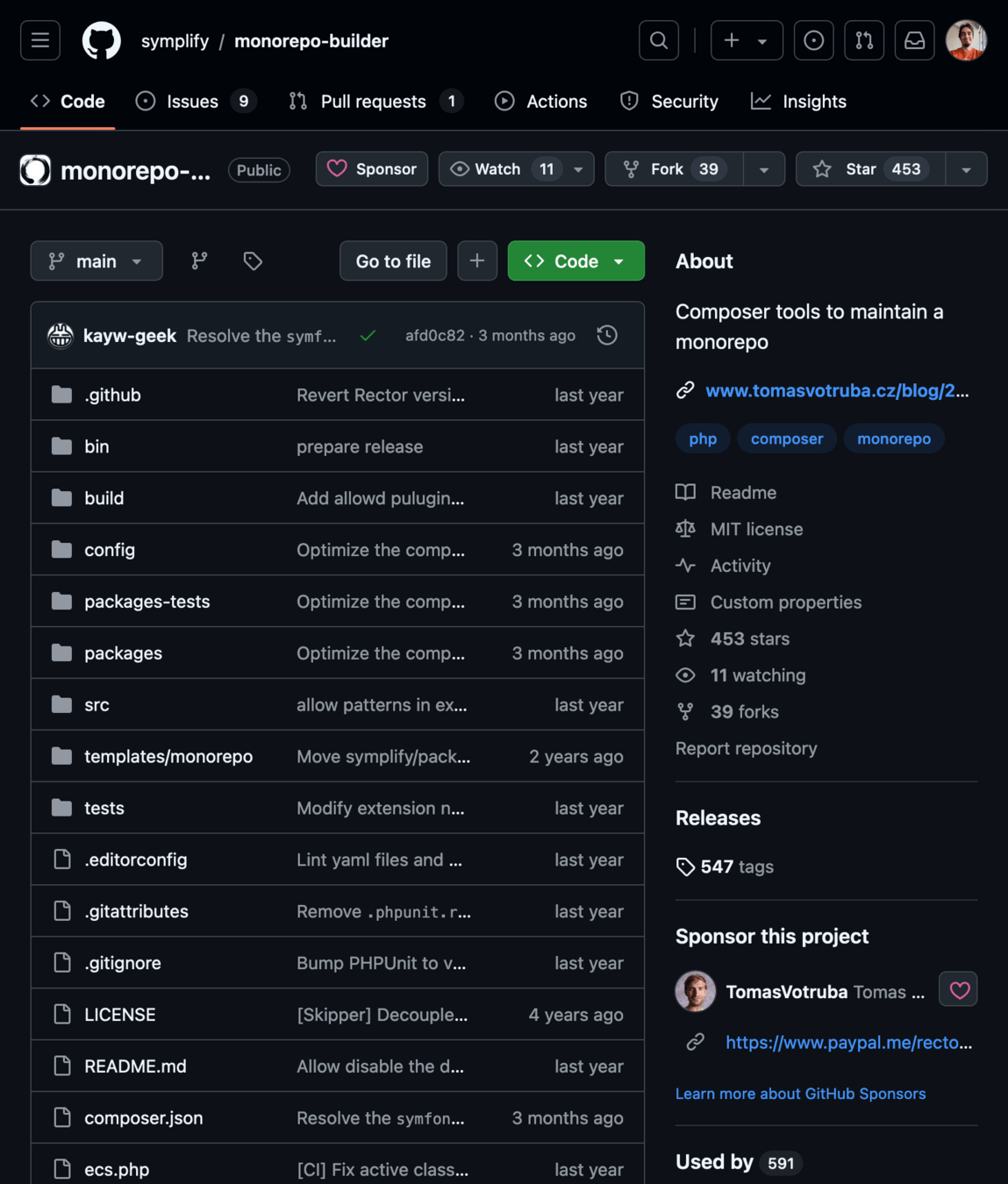The height and width of the screenshot is (1184, 1008).
Task: Switch to the Insights tab
Action: pyautogui.click(x=799, y=102)
